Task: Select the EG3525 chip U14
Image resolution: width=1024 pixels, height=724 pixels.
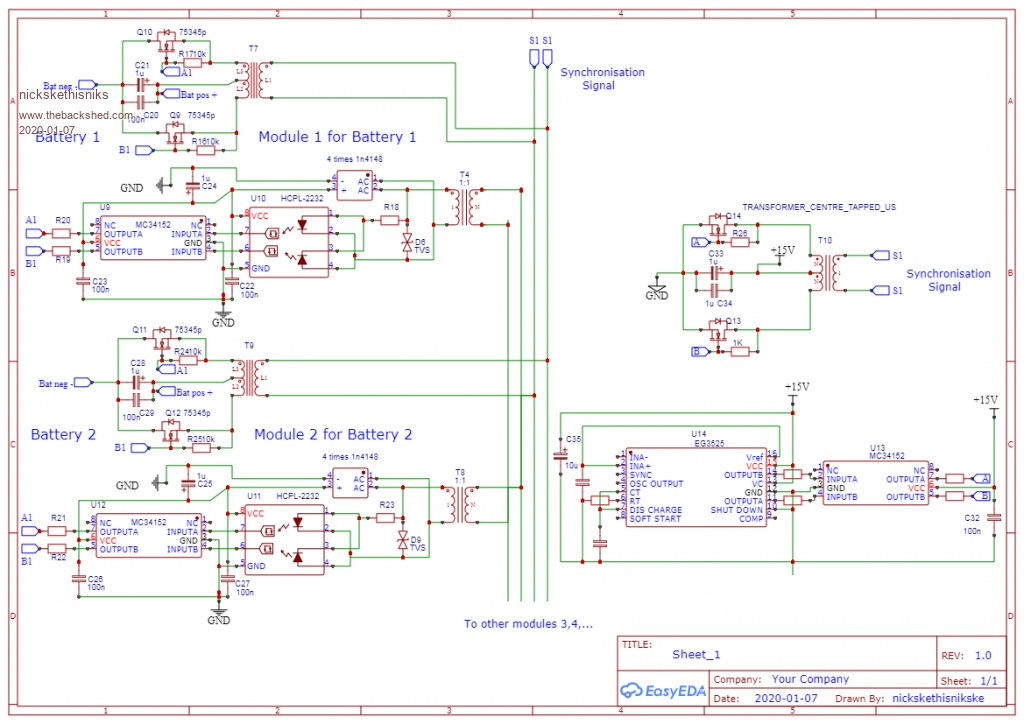Action: click(x=696, y=487)
